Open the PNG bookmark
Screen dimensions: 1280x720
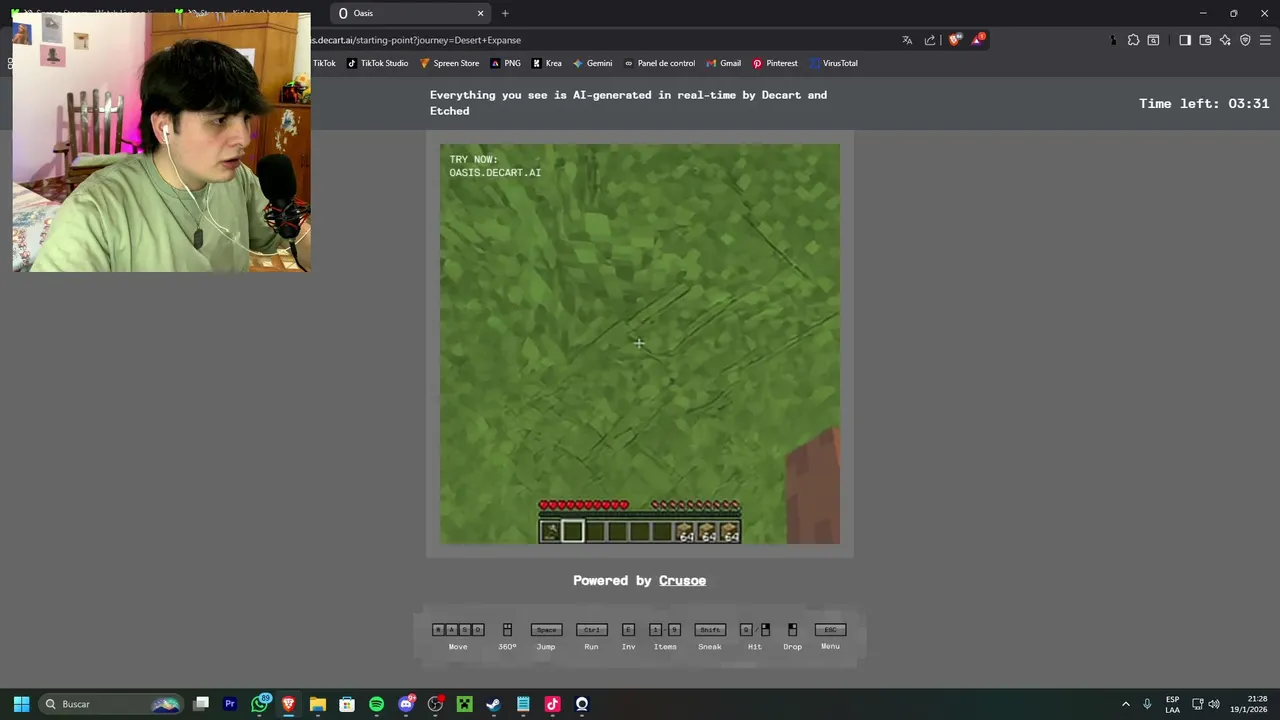coord(506,63)
